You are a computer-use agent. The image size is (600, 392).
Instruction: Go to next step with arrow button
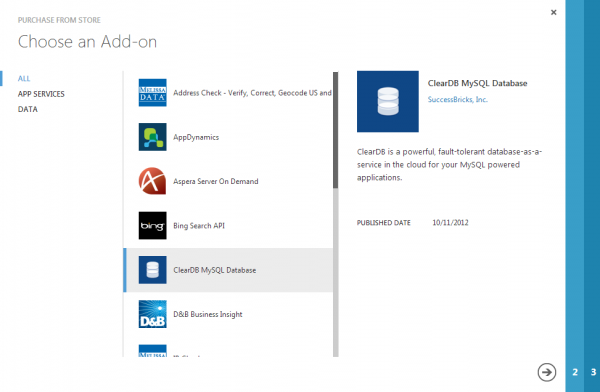[546, 372]
